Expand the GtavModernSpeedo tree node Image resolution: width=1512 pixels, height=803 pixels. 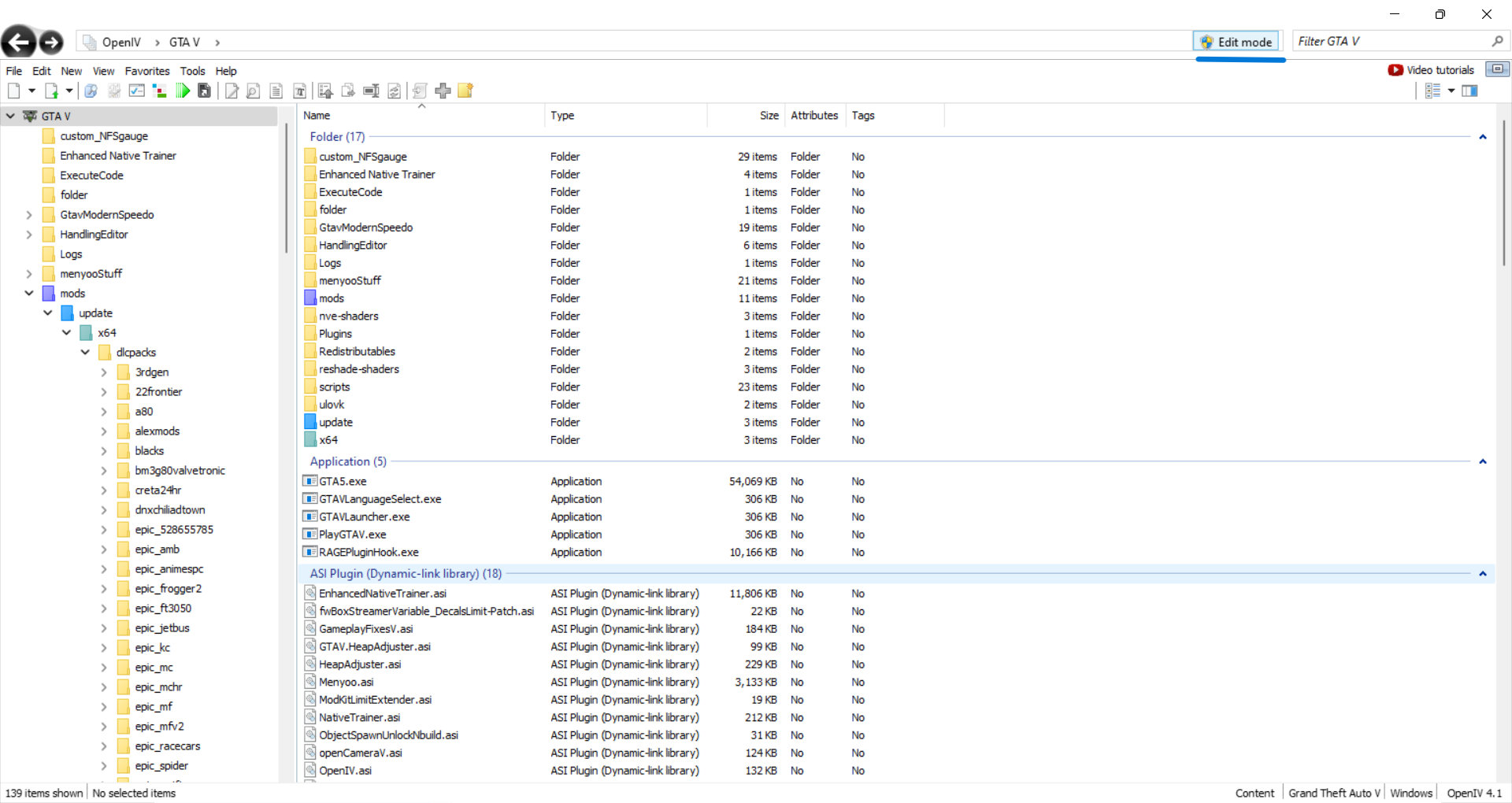[x=29, y=215]
